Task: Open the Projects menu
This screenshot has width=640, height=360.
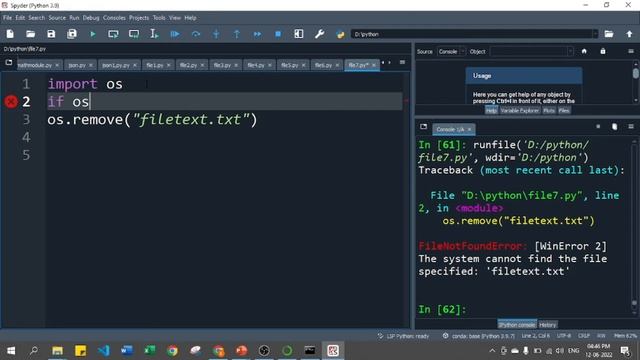Action: pos(139,18)
